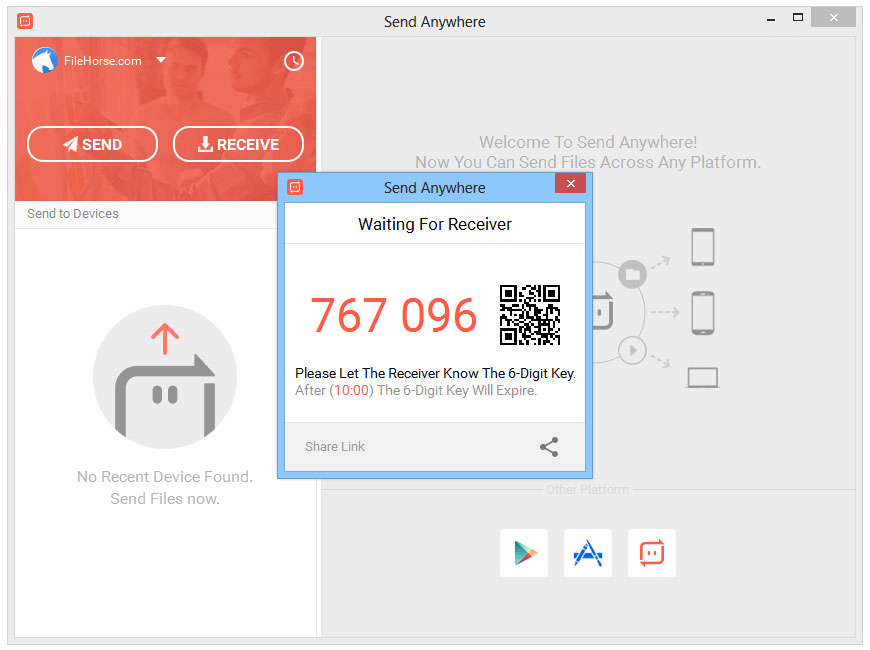The image size is (870, 650).
Task: Click the Share Link text
Action: tap(335, 447)
